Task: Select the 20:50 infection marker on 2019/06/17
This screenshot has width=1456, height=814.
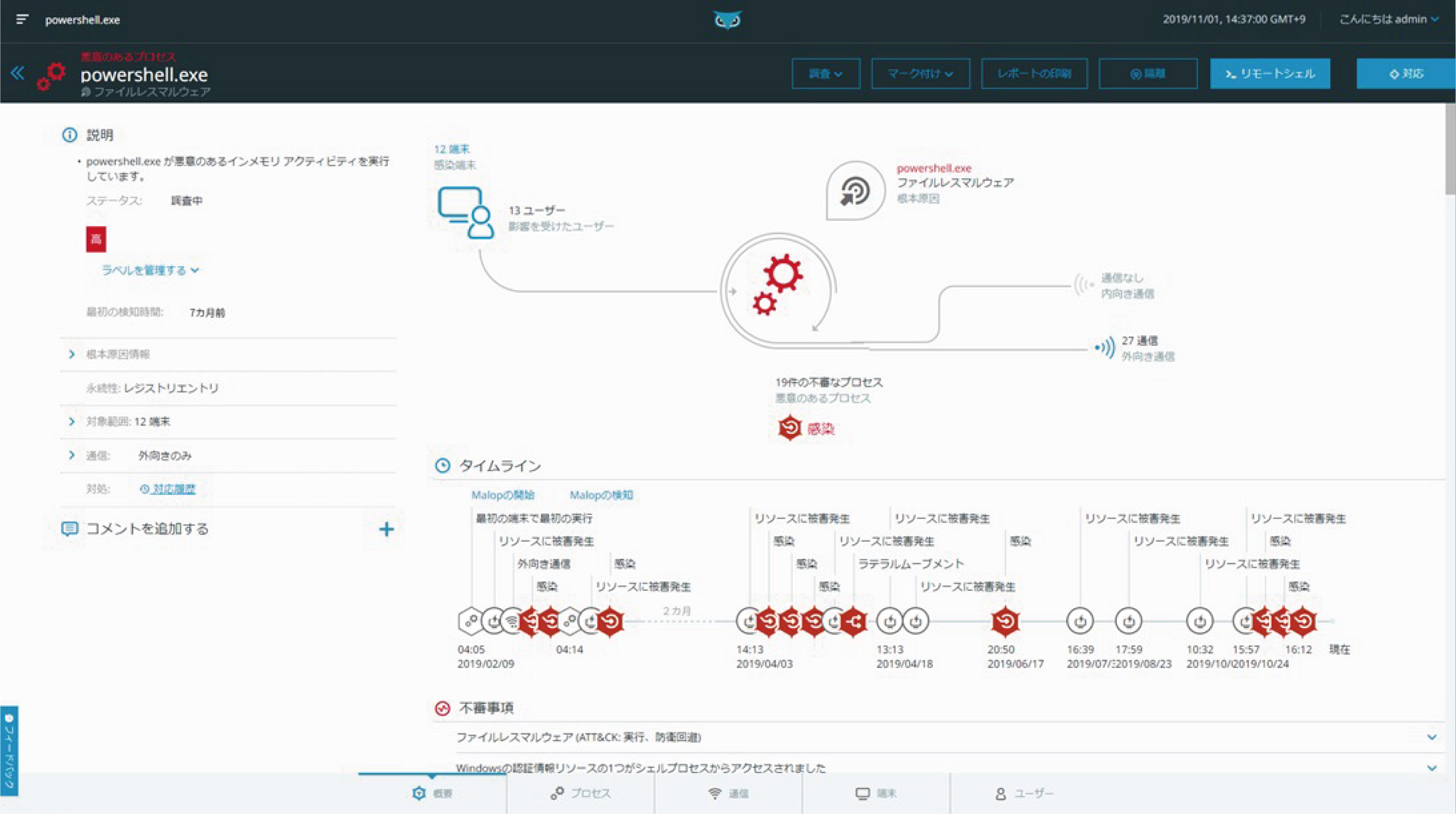Action: [1006, 621]
